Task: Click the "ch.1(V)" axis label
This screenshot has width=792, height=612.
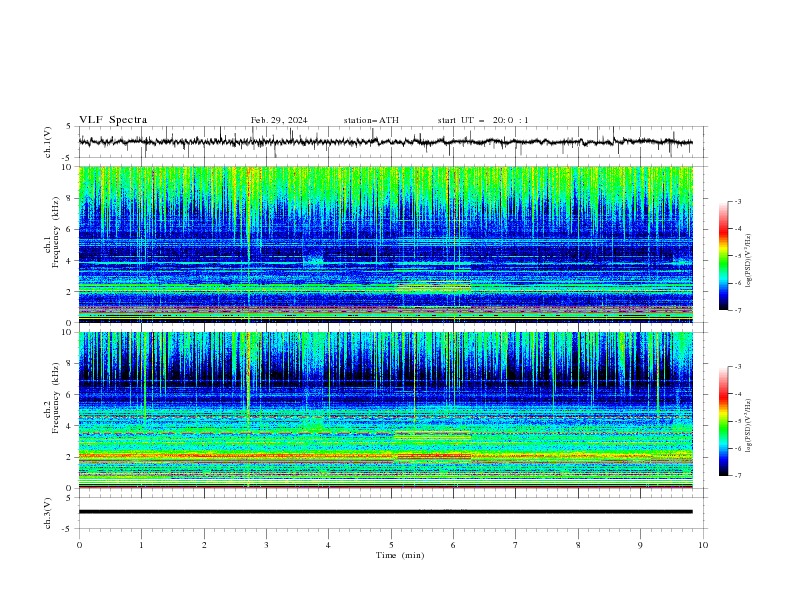Action: 48,142
